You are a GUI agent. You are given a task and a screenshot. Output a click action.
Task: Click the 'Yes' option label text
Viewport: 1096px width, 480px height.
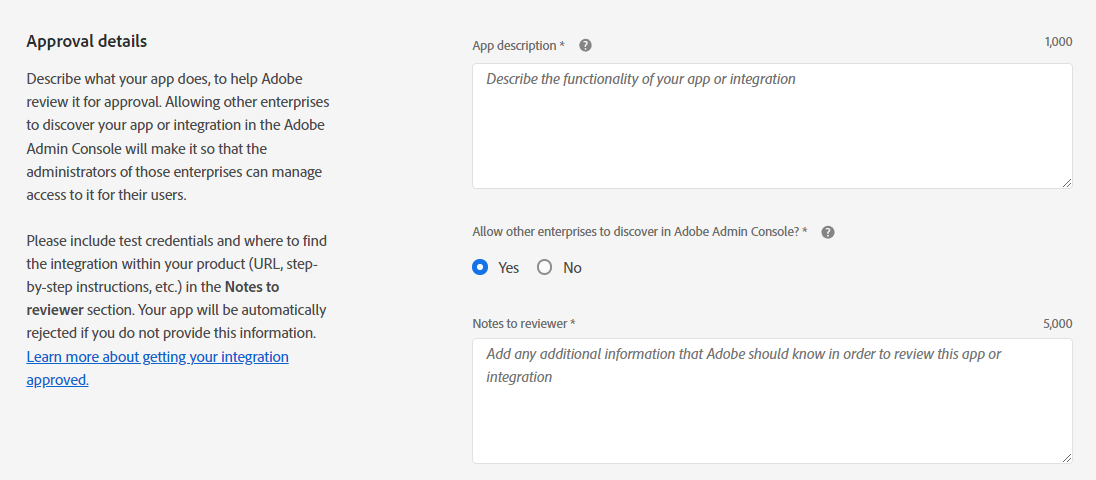508,268
